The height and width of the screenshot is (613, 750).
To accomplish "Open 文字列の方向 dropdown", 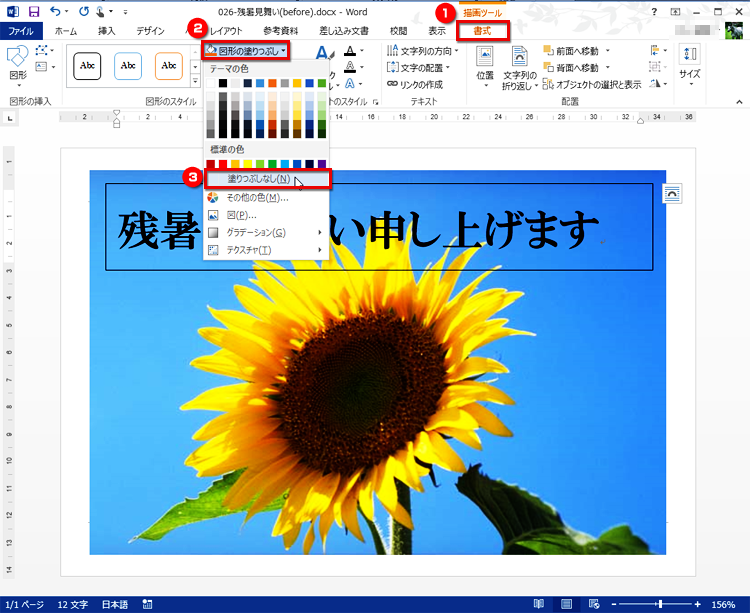I will (422, 51).
